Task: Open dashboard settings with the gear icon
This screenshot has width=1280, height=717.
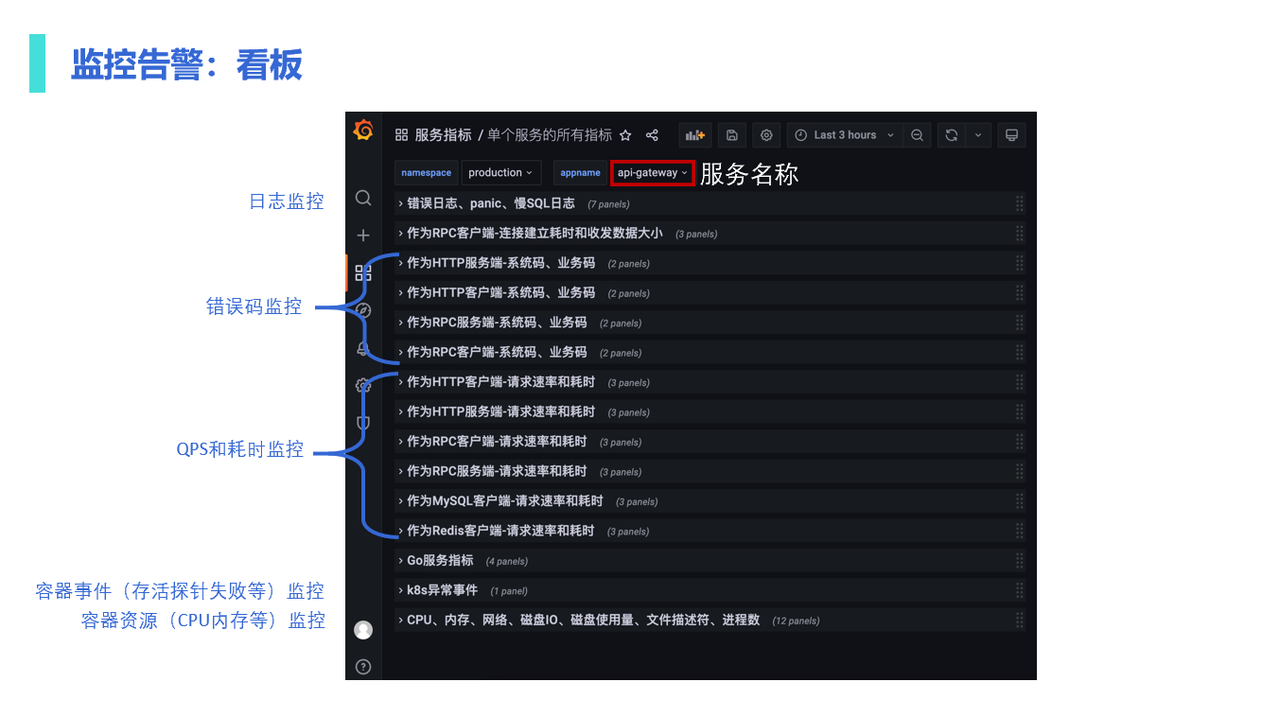Action: pos(766,135)
